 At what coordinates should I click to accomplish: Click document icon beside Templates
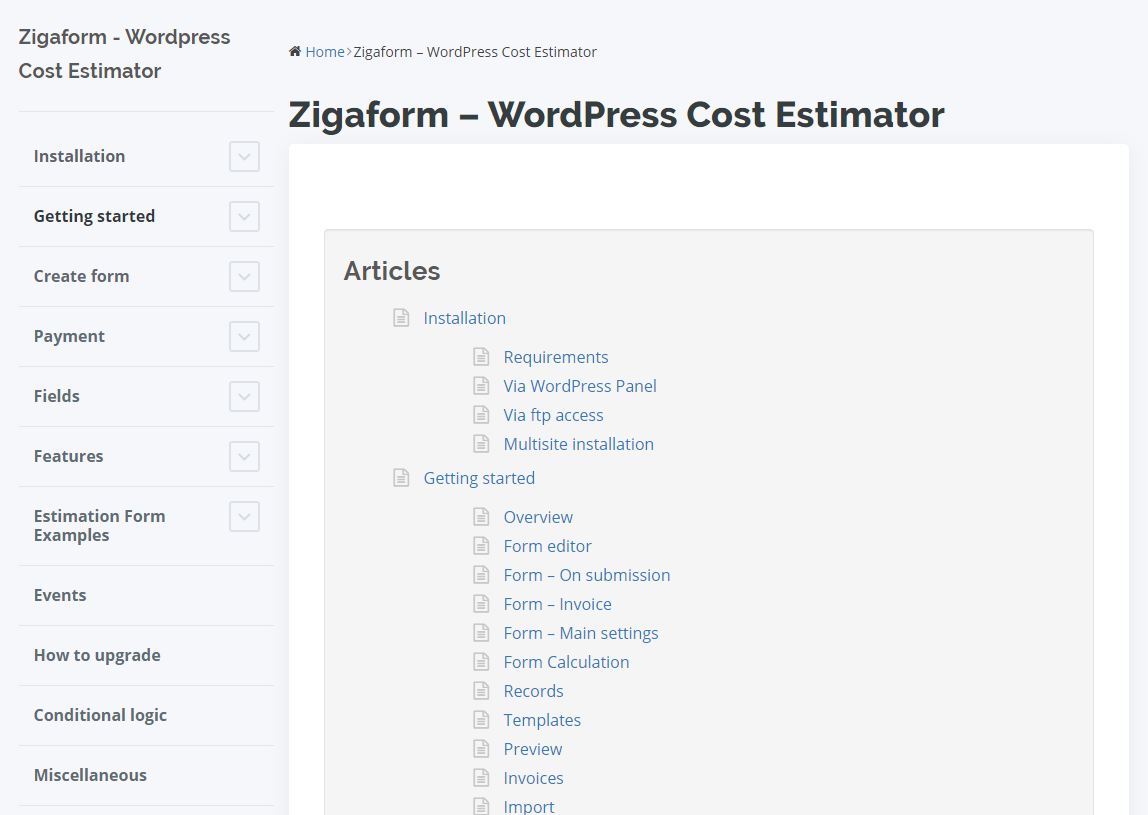pos(481,721)
